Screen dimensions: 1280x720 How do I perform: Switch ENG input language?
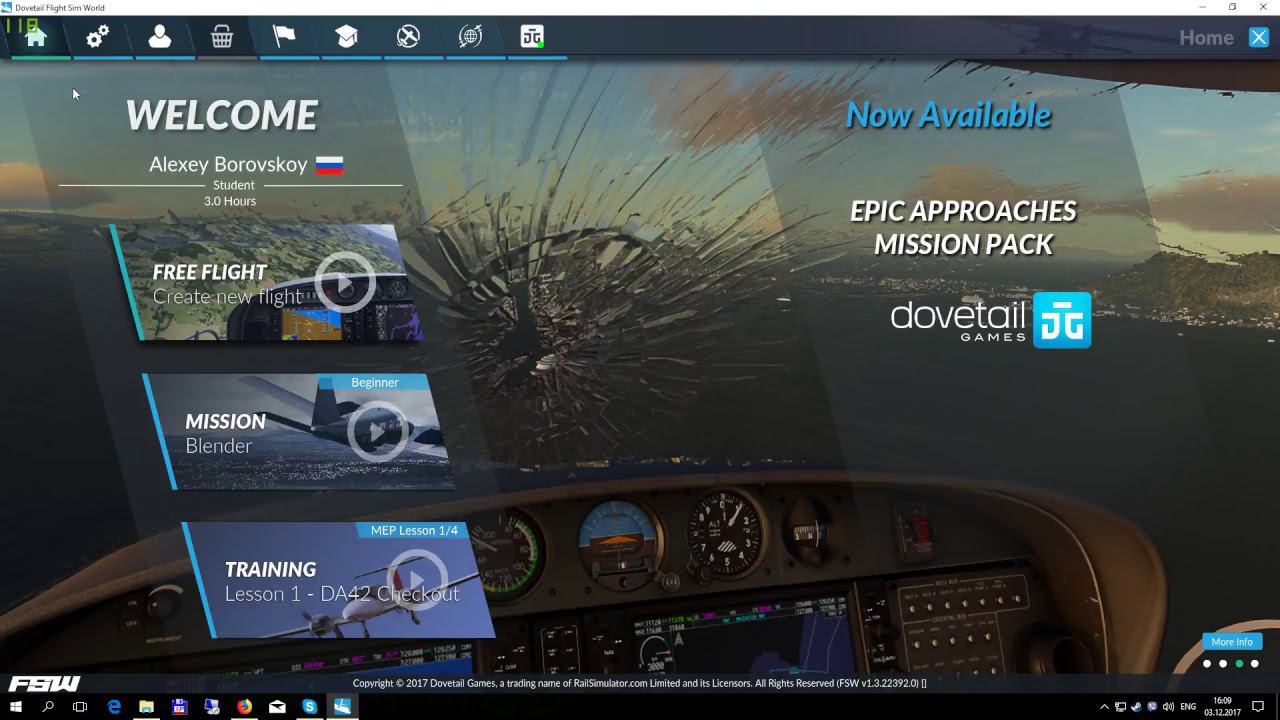click(x=1189, y=707)
